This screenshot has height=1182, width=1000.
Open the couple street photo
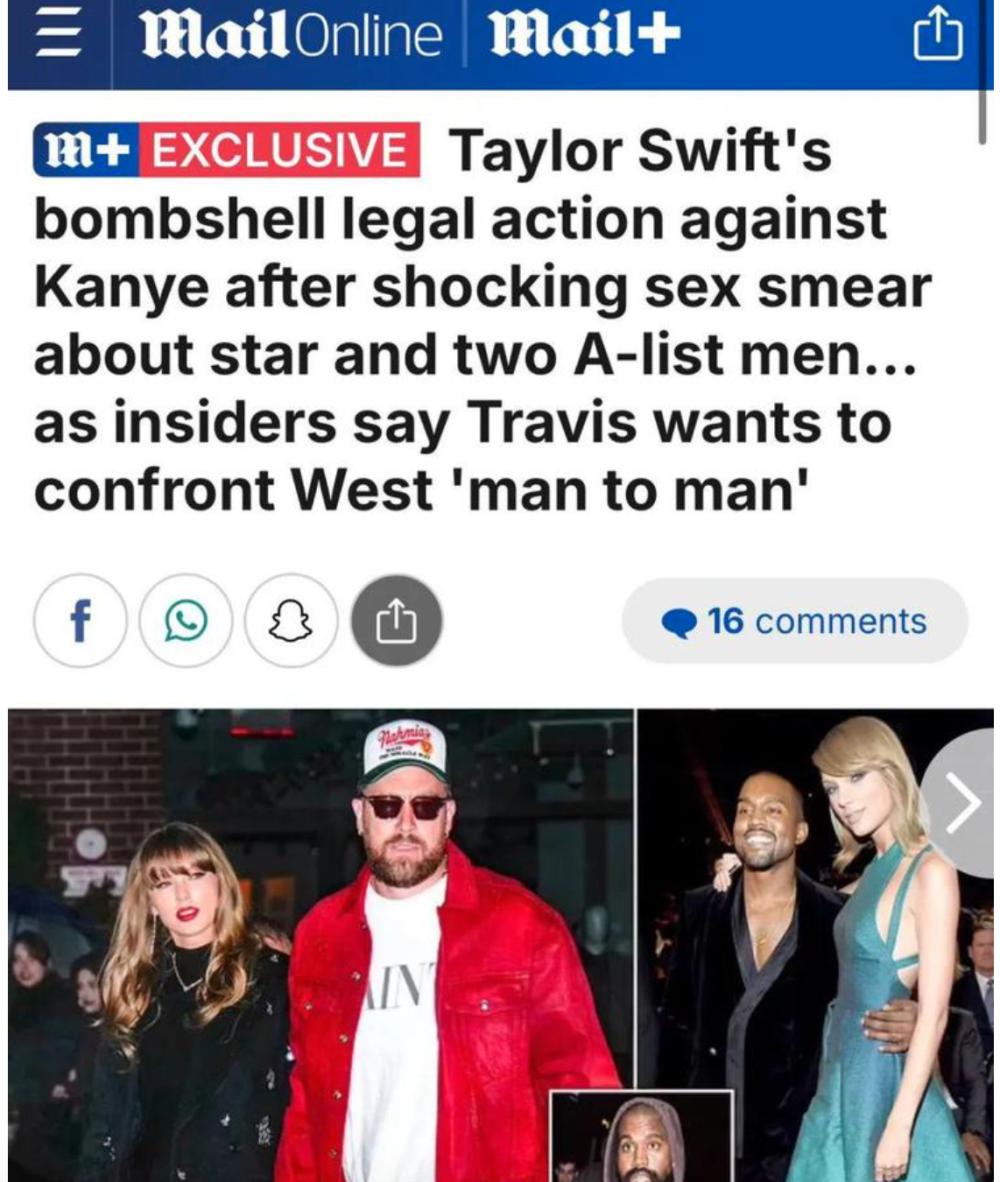click(321, 945)
